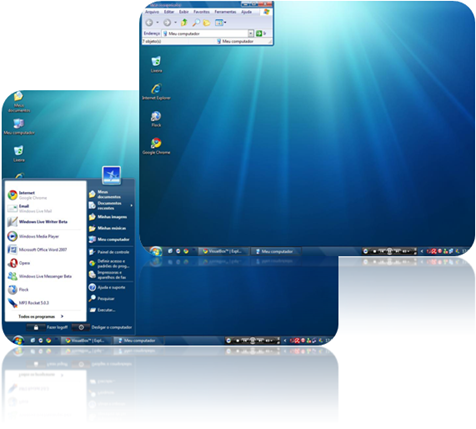
Task: Open Definir acesso e padrões do programa
Action: pos(109,263)
